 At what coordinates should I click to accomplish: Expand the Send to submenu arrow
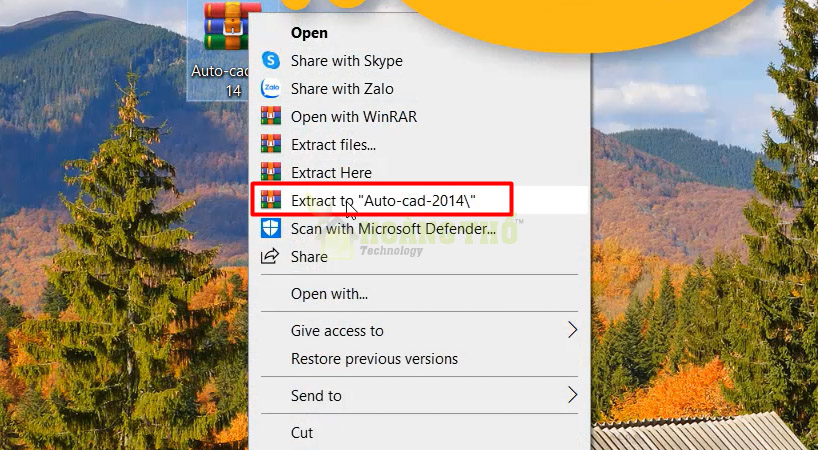(572, 395)
